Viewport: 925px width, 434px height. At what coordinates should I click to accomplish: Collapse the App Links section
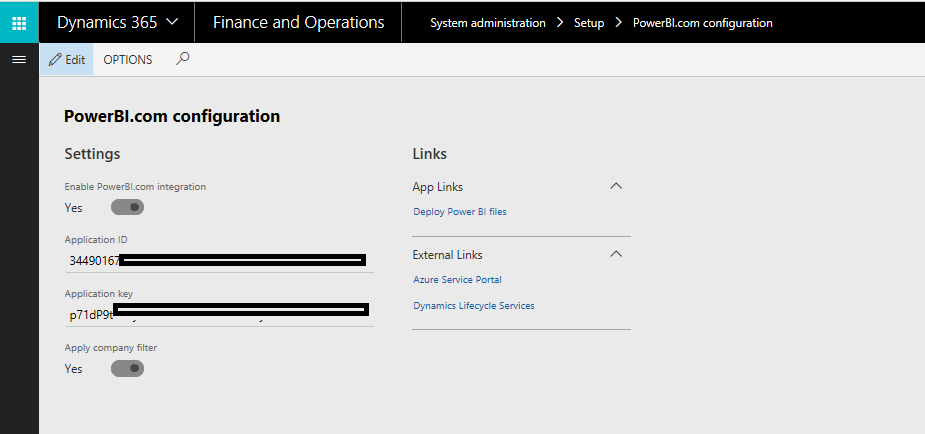616,186
